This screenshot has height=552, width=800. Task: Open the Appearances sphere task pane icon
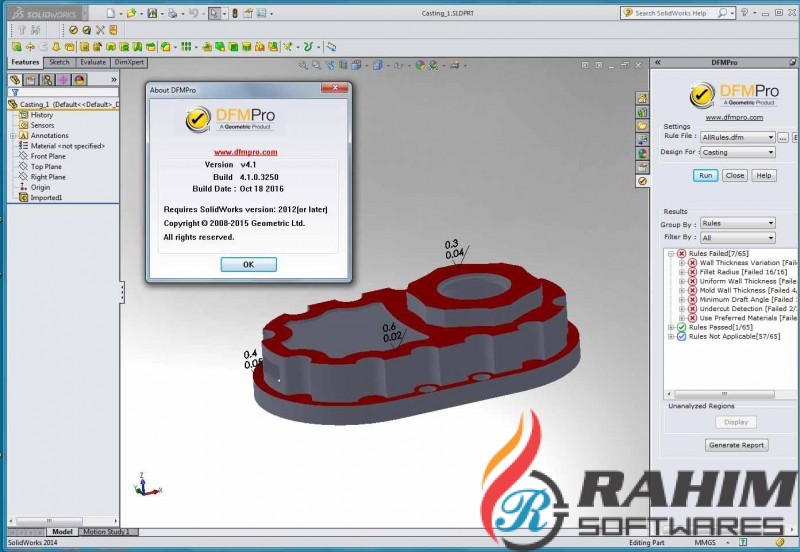point(642,154)
